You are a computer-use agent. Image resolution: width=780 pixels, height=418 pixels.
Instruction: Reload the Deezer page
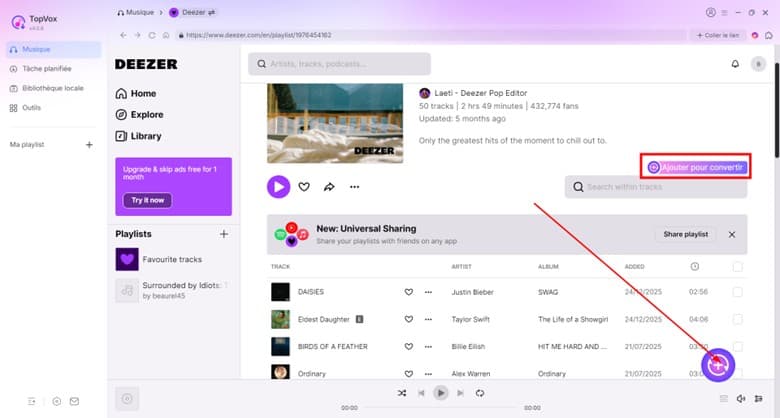(152, 35)
